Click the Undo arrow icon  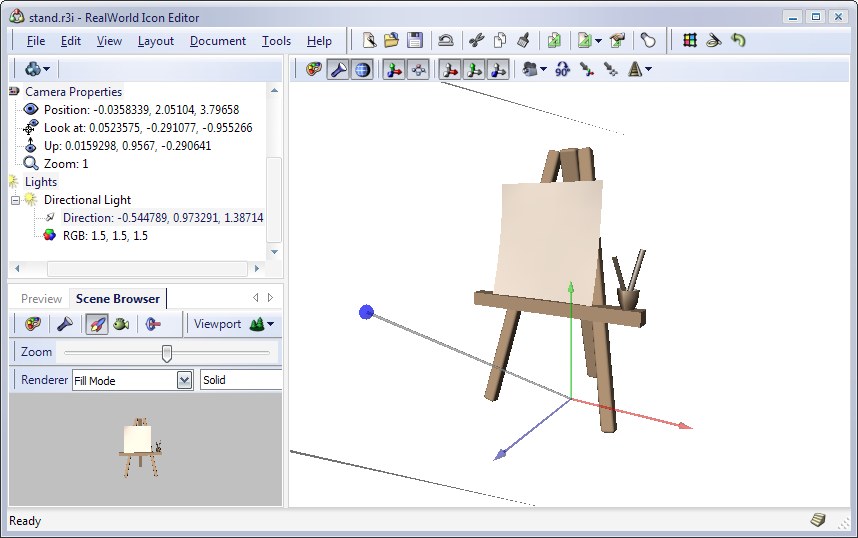coord(446,41)
